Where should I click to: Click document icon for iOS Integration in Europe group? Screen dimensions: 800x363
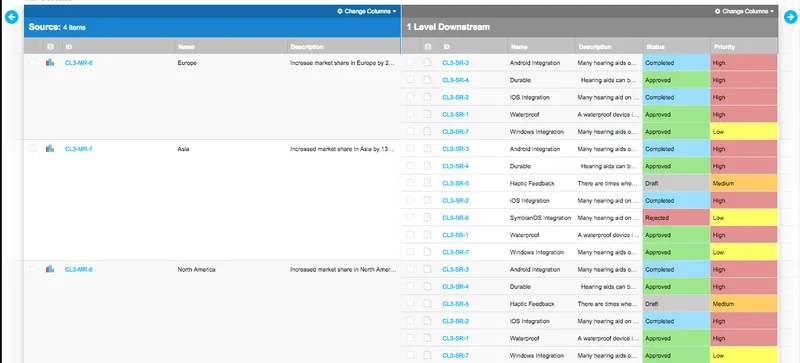point(427,97)
